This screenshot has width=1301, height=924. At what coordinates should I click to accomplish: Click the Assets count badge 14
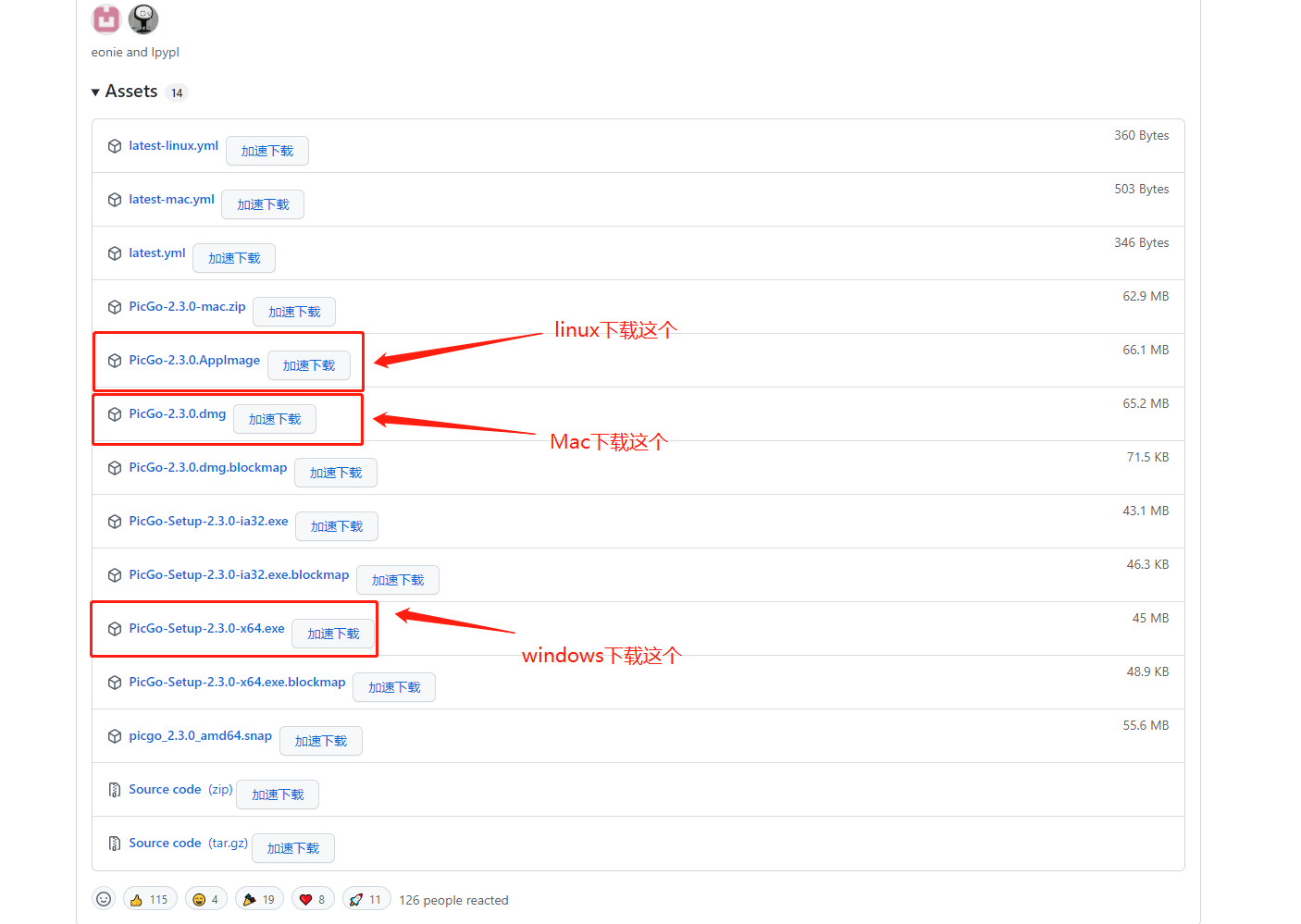177,92
